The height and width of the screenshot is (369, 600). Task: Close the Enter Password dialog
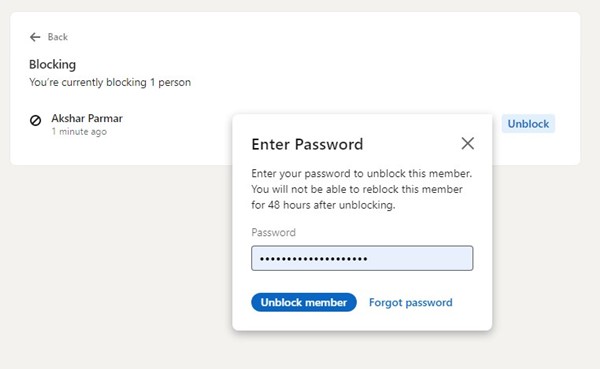click(467, 144)
